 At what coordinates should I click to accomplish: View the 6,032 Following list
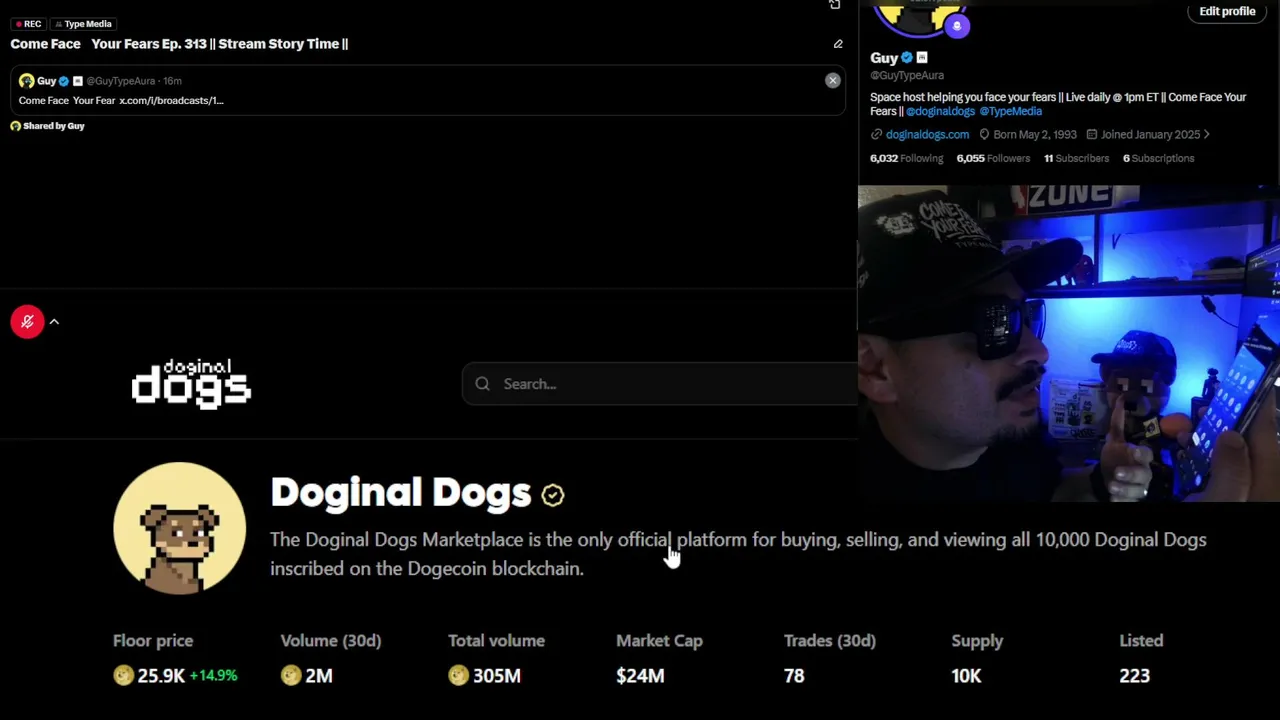tap(906, 158)
